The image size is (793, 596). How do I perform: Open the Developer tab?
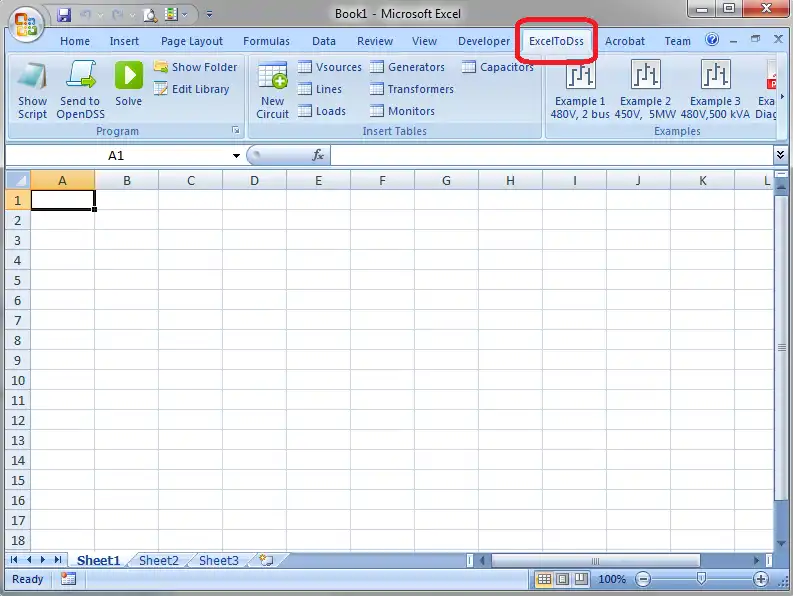pos(484,41)
